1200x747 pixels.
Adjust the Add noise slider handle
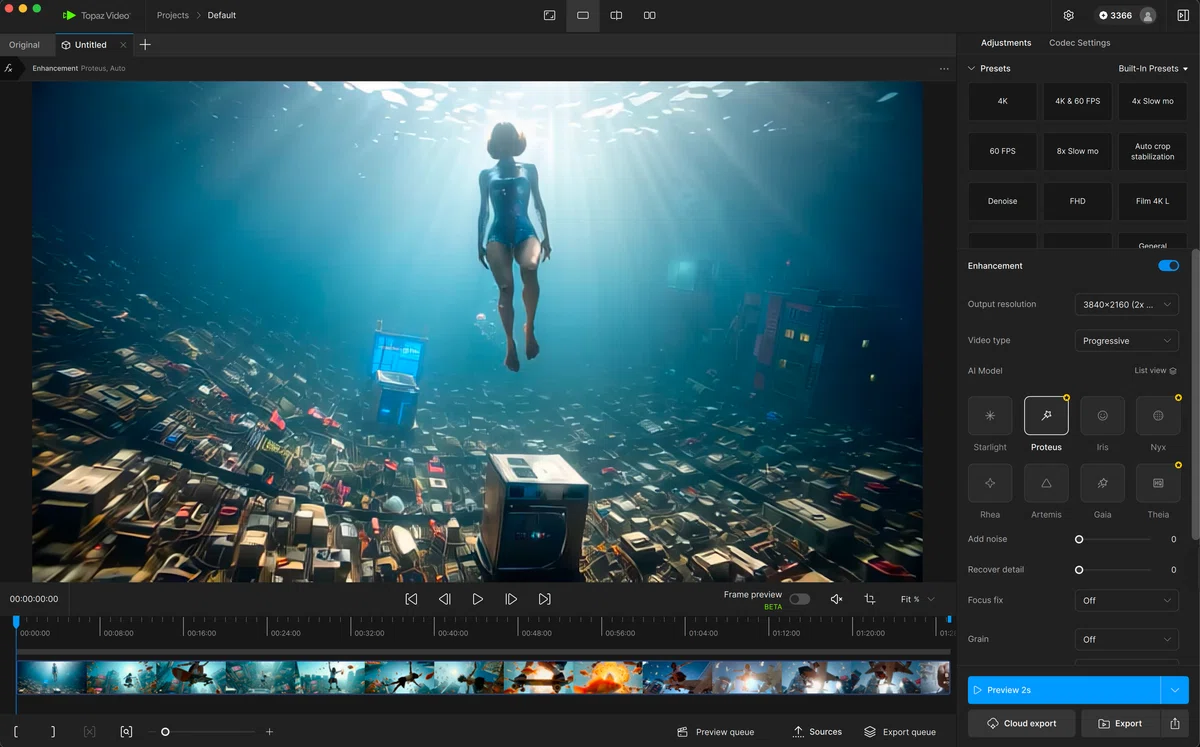(1079, 539)
